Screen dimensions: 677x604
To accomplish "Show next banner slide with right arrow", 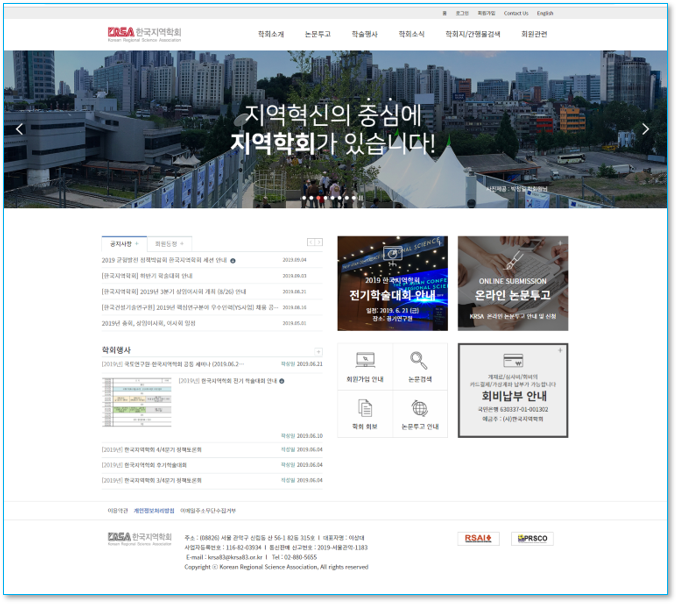I will coord(645,129).
